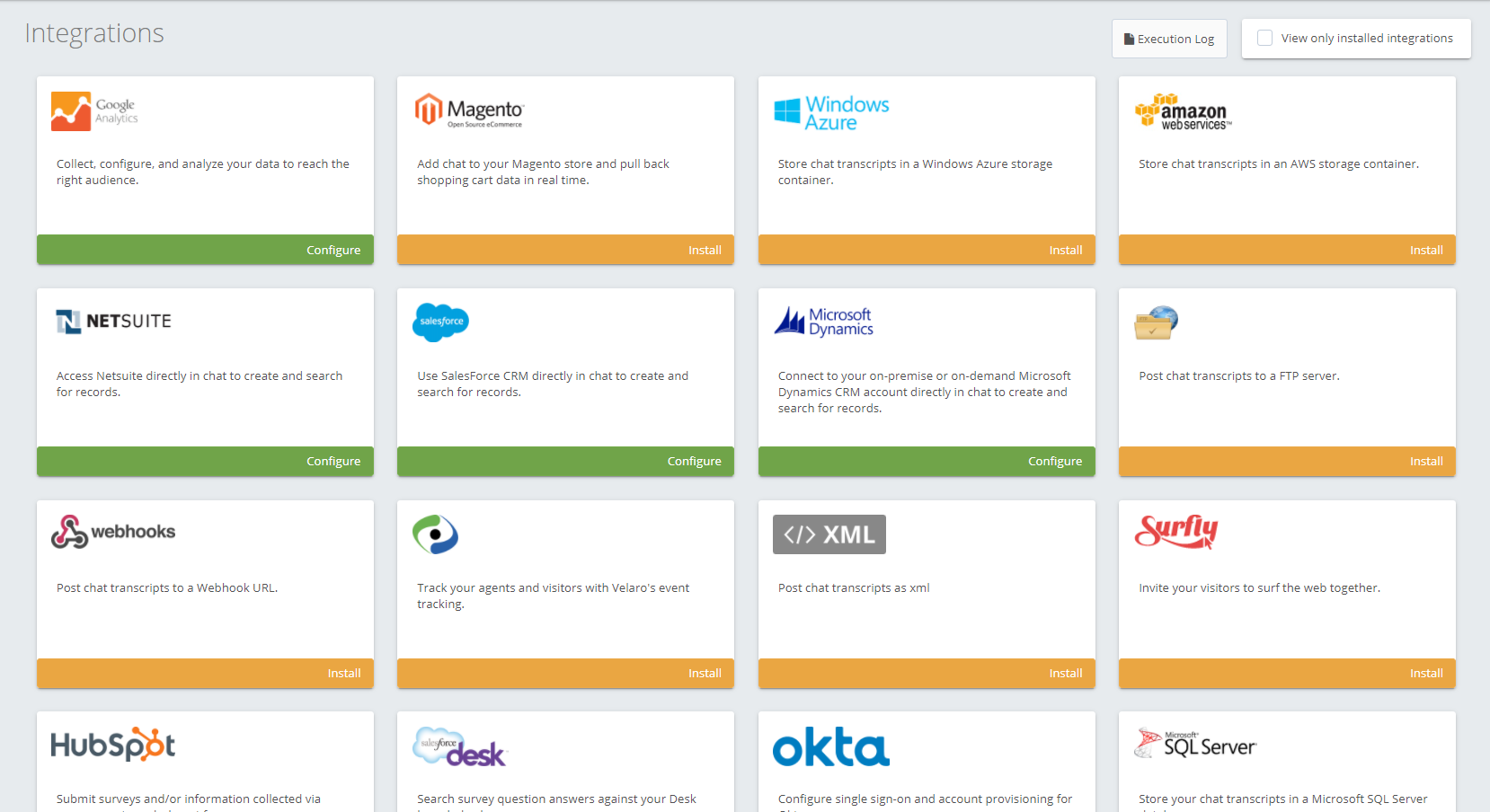
Task: Click the Microsoft SQL Server logo
Action: tap(1195, 744)
